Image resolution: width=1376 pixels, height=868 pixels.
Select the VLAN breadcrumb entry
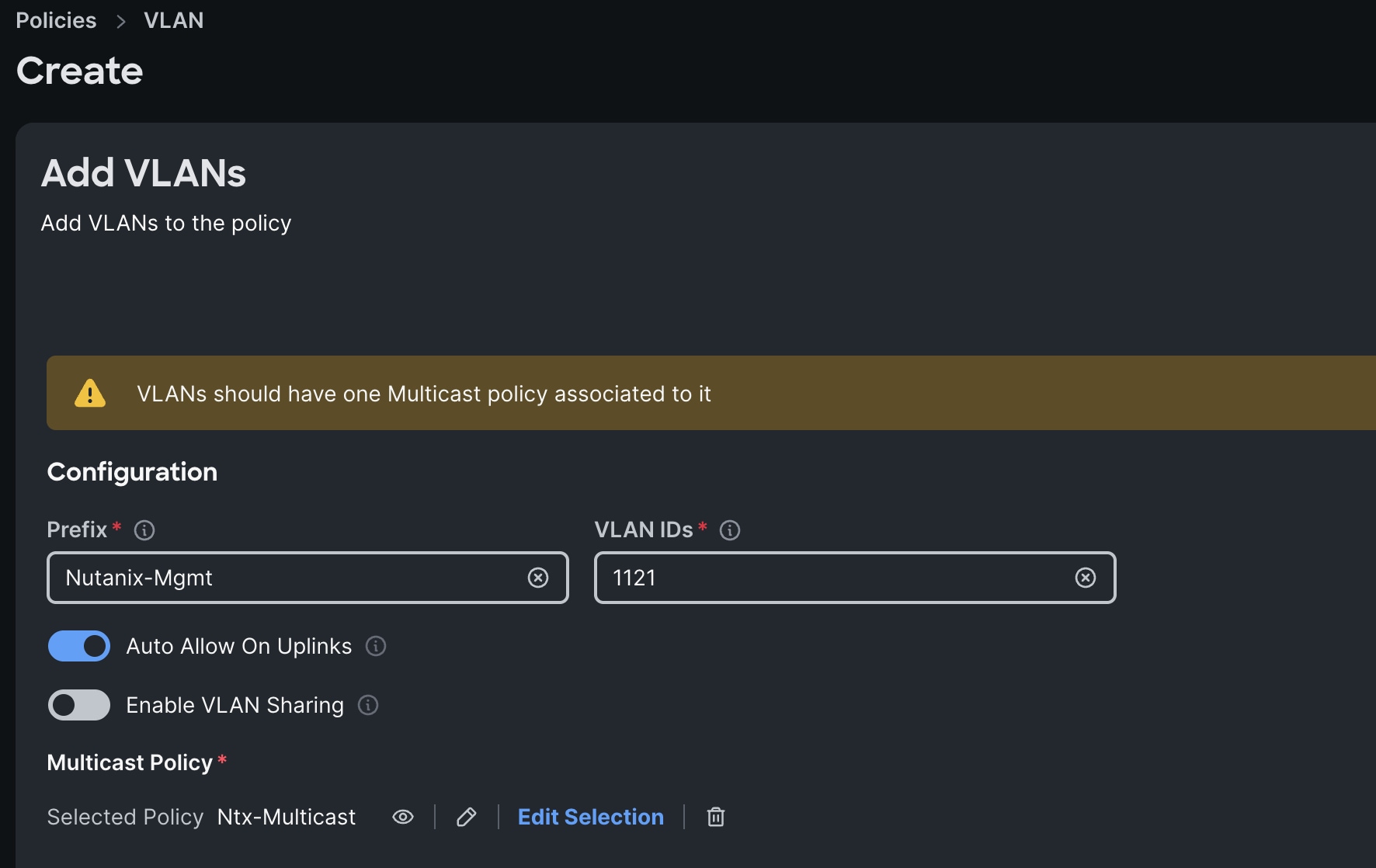pos(173,20)
